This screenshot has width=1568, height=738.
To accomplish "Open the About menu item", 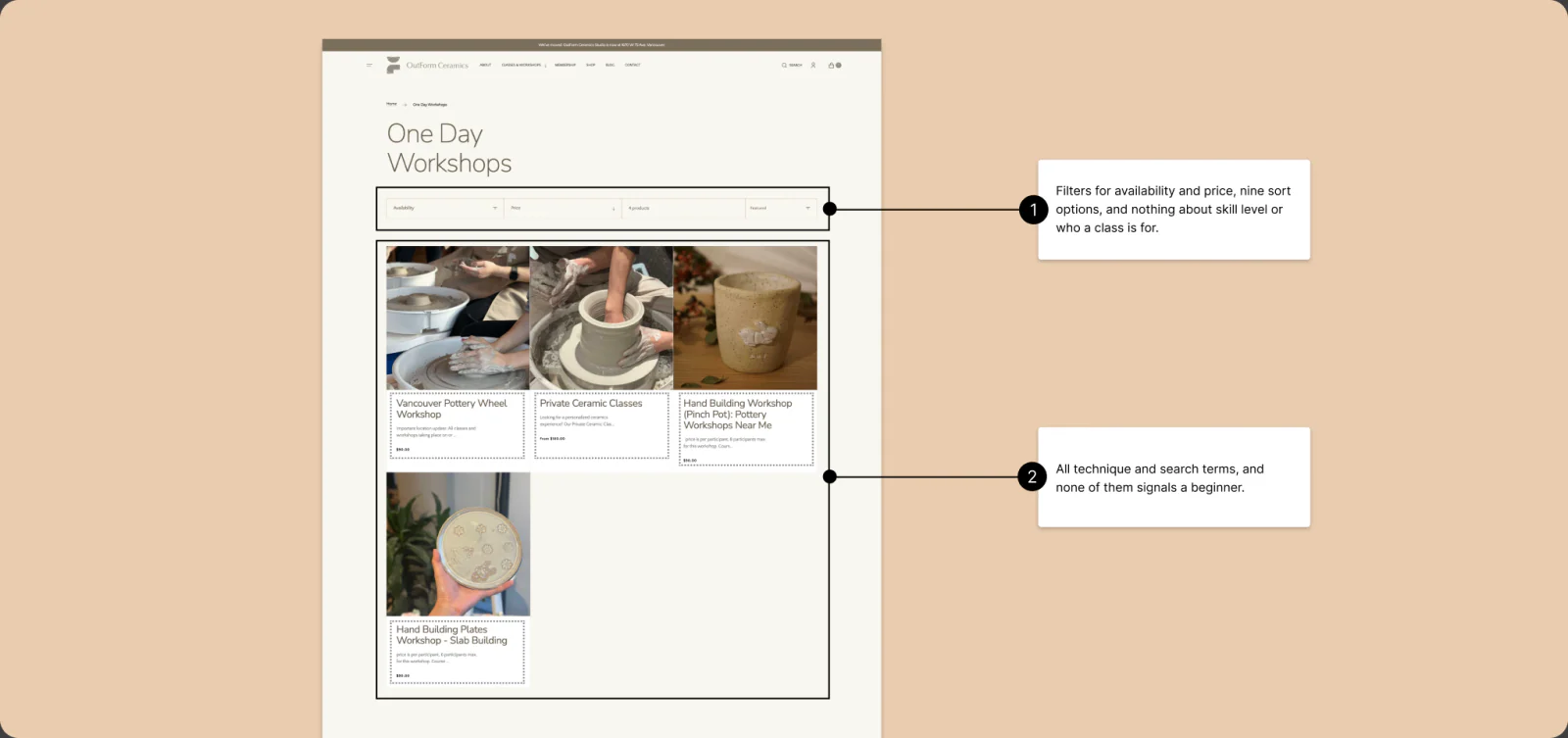I will [485, 66].
